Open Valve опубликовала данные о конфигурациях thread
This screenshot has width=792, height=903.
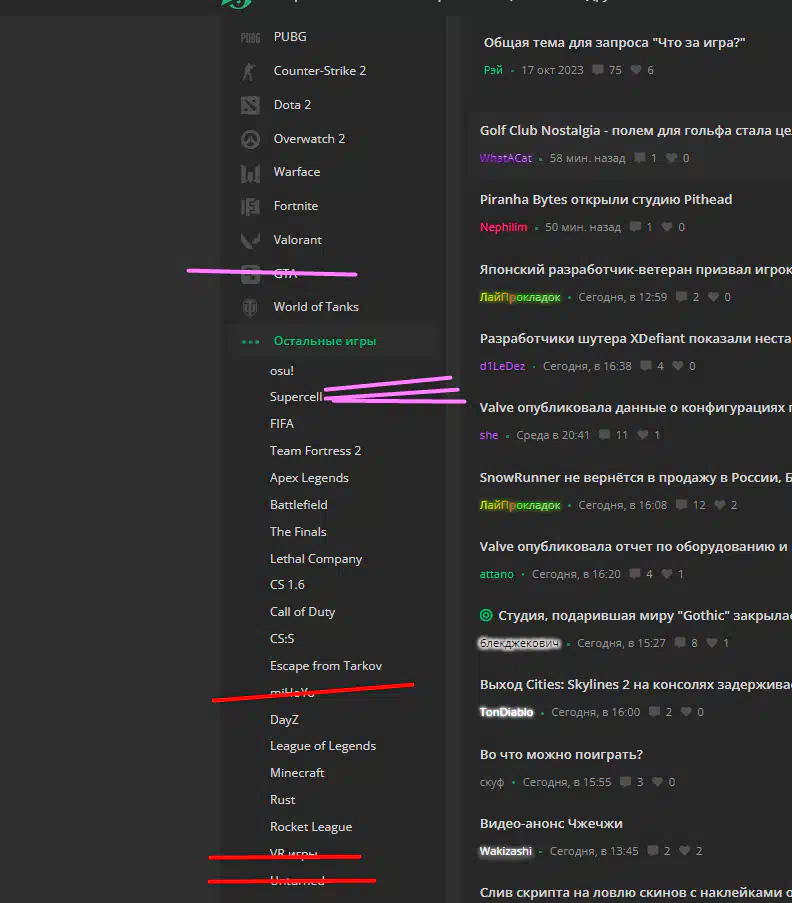pyautogui.click(x=636, y=408)
